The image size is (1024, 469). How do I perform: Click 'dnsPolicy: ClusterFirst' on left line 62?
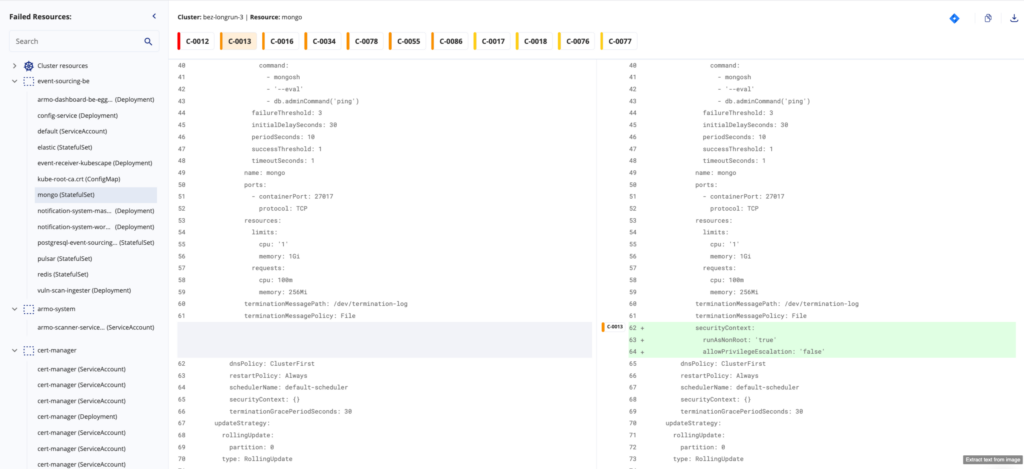pos(271,363)
